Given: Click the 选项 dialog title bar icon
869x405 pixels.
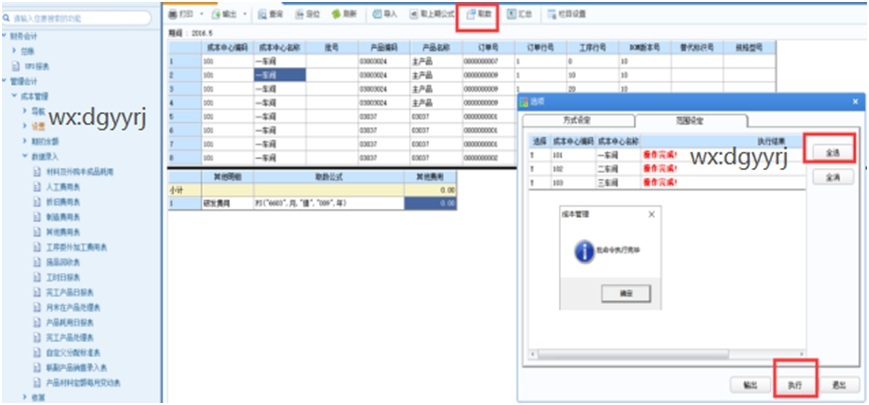Looking at the screenshot, I should [x=524, y=102].
